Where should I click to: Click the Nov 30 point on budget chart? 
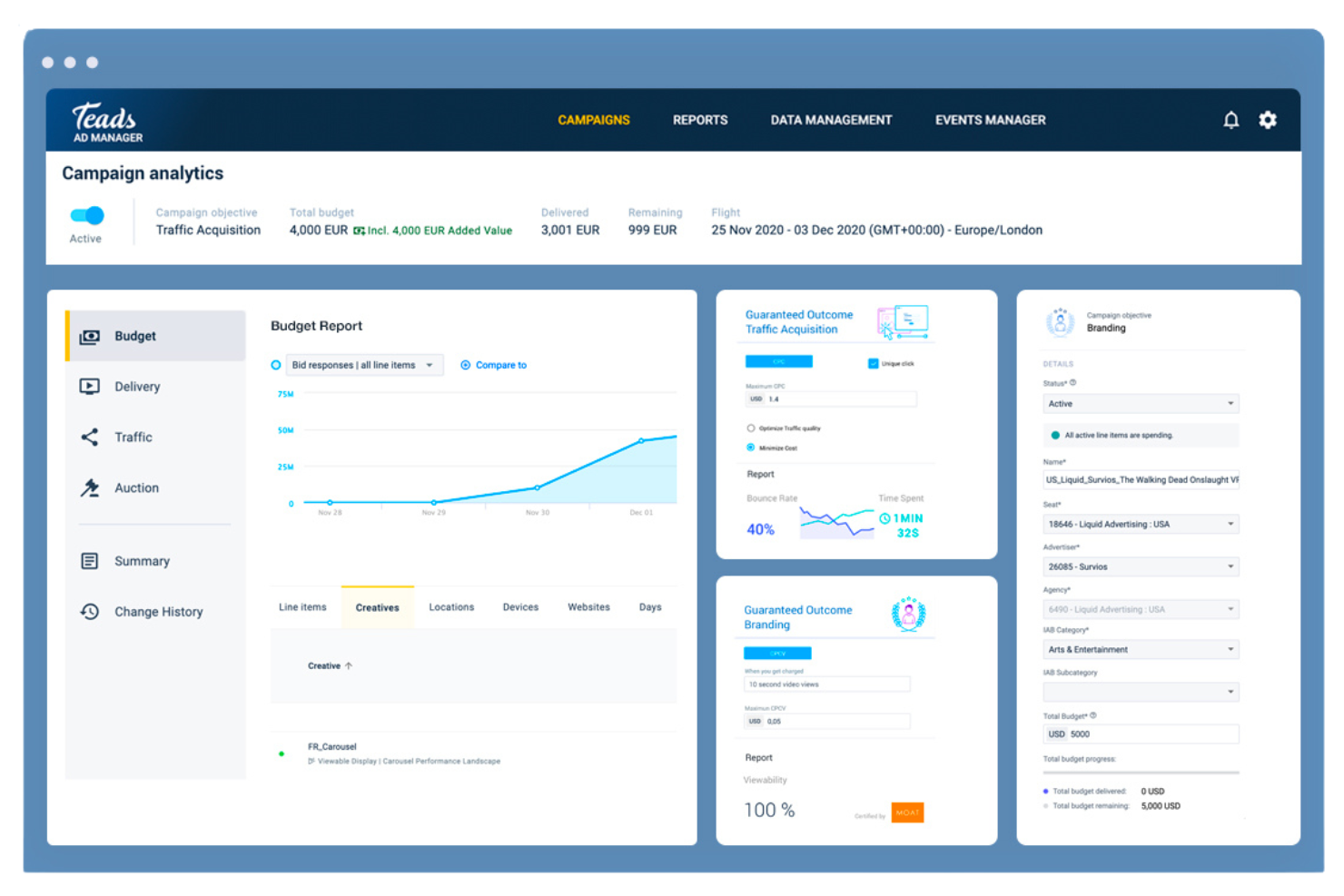[538, 487]
